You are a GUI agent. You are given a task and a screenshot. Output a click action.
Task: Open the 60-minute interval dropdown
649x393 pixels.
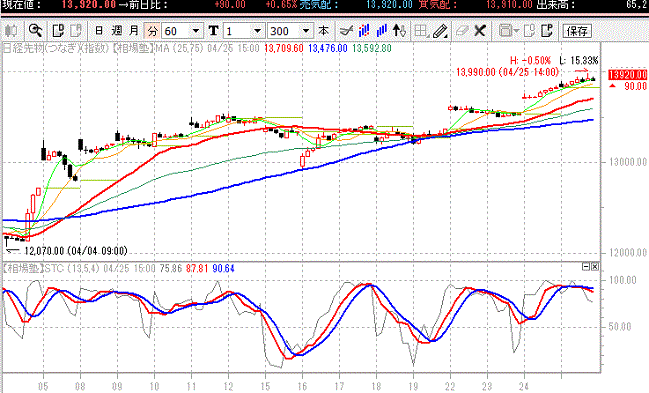tap(196, 31)
